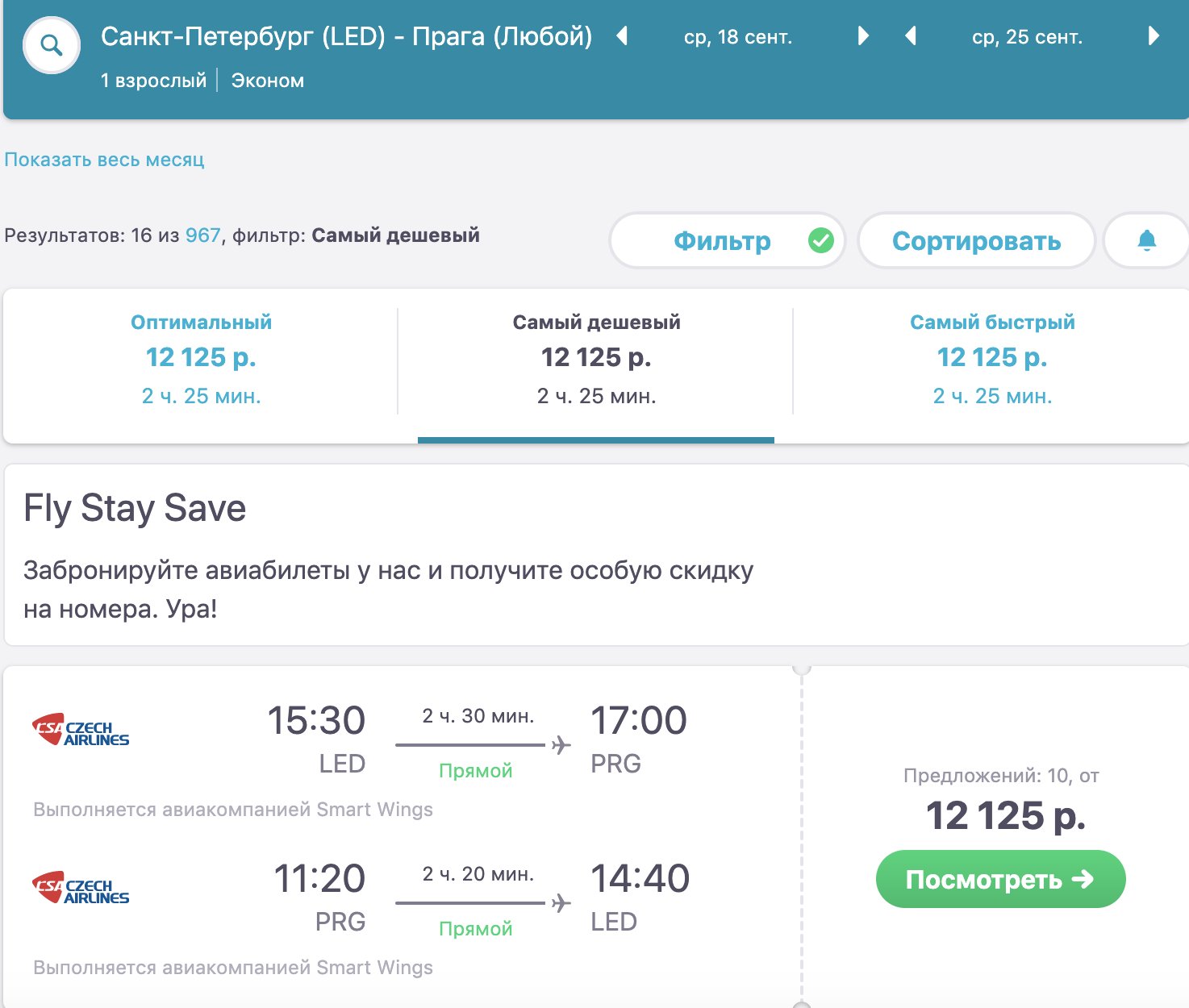Go to next departure date after 18 сент.

point(863,36)
